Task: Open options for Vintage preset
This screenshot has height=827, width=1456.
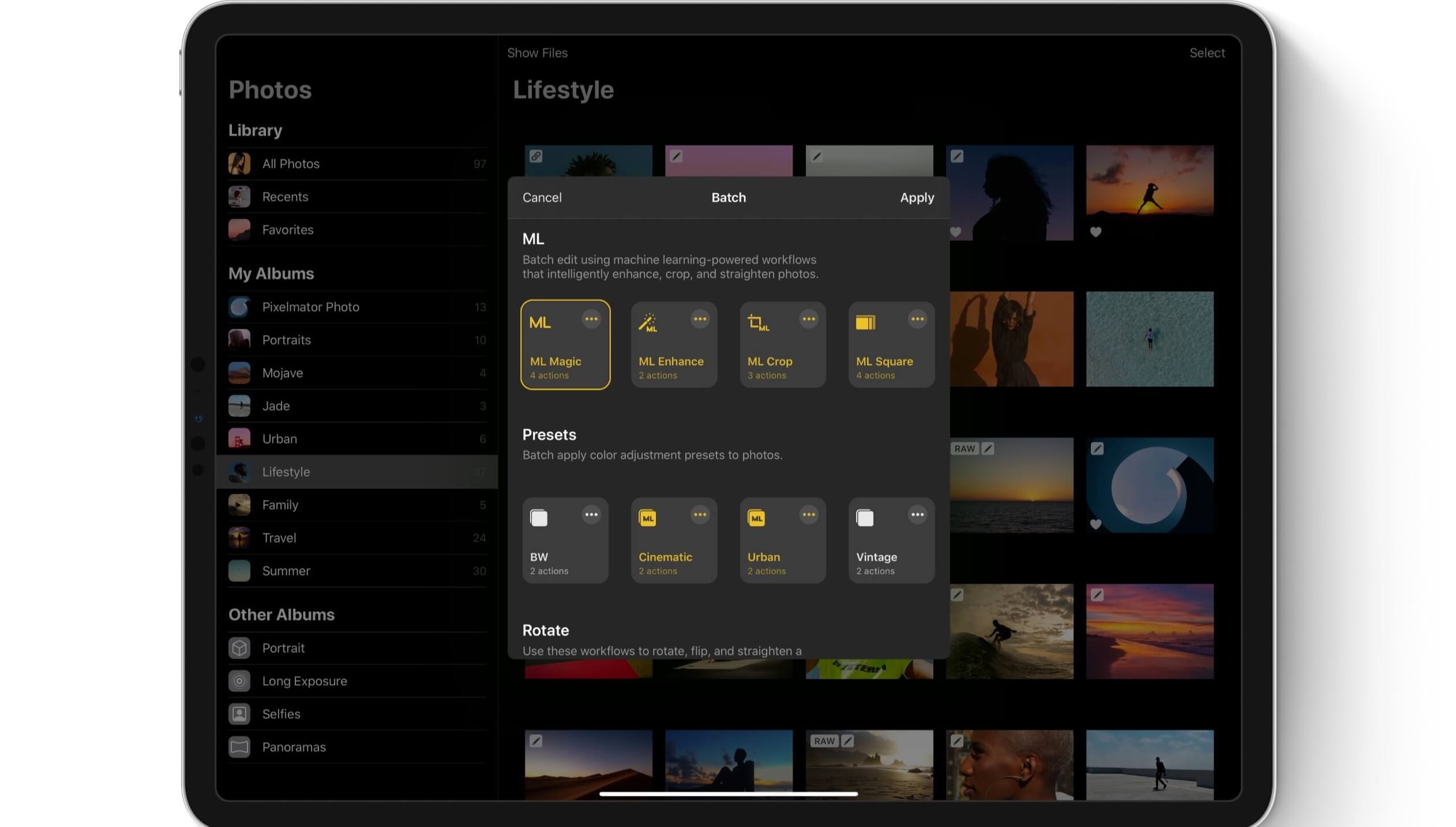Action: [917, 514]
